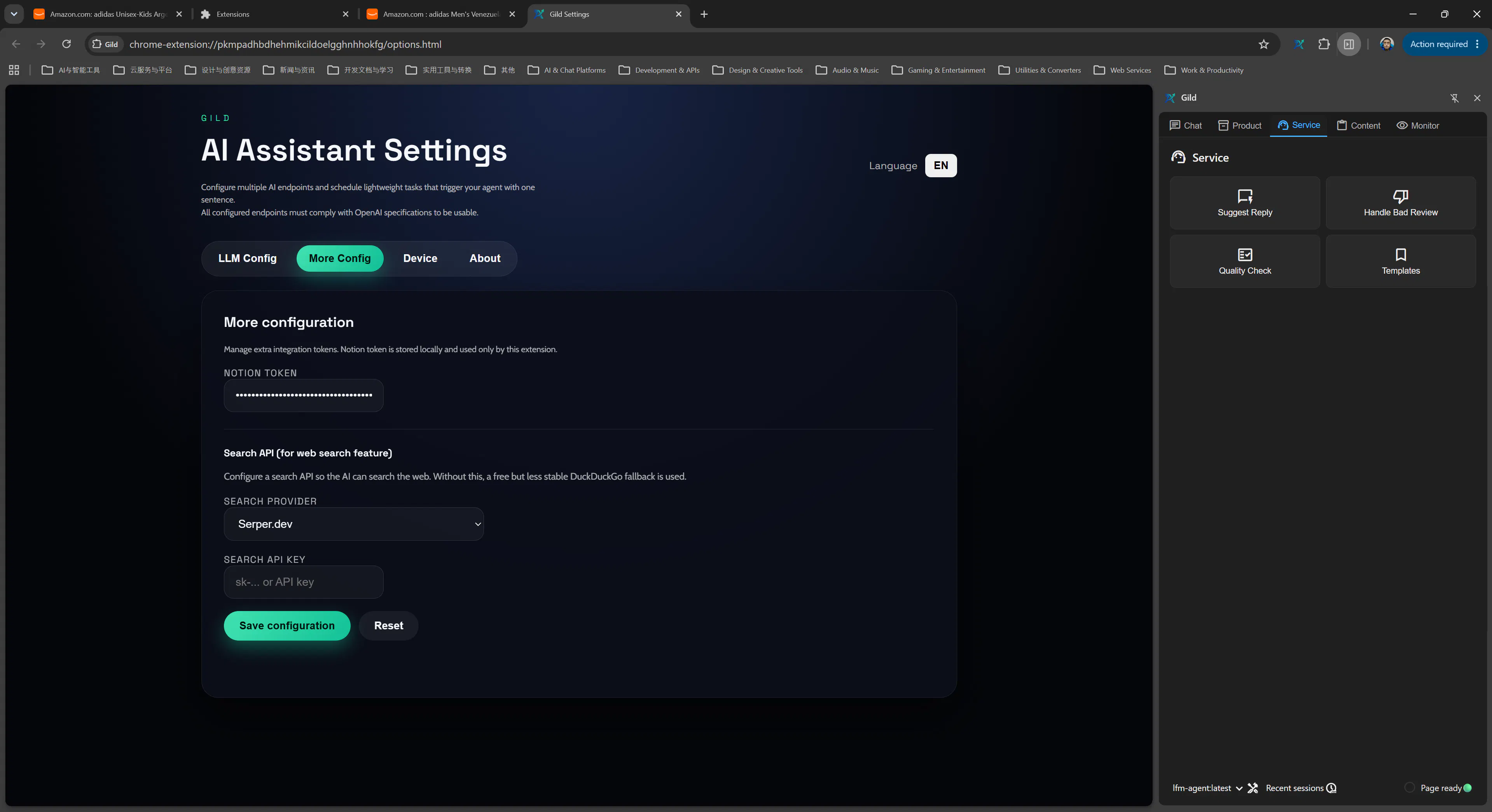Open the AI与智能工具 bookmark folder
This screenshot has height=812, width=1492.
coord(71,70)
